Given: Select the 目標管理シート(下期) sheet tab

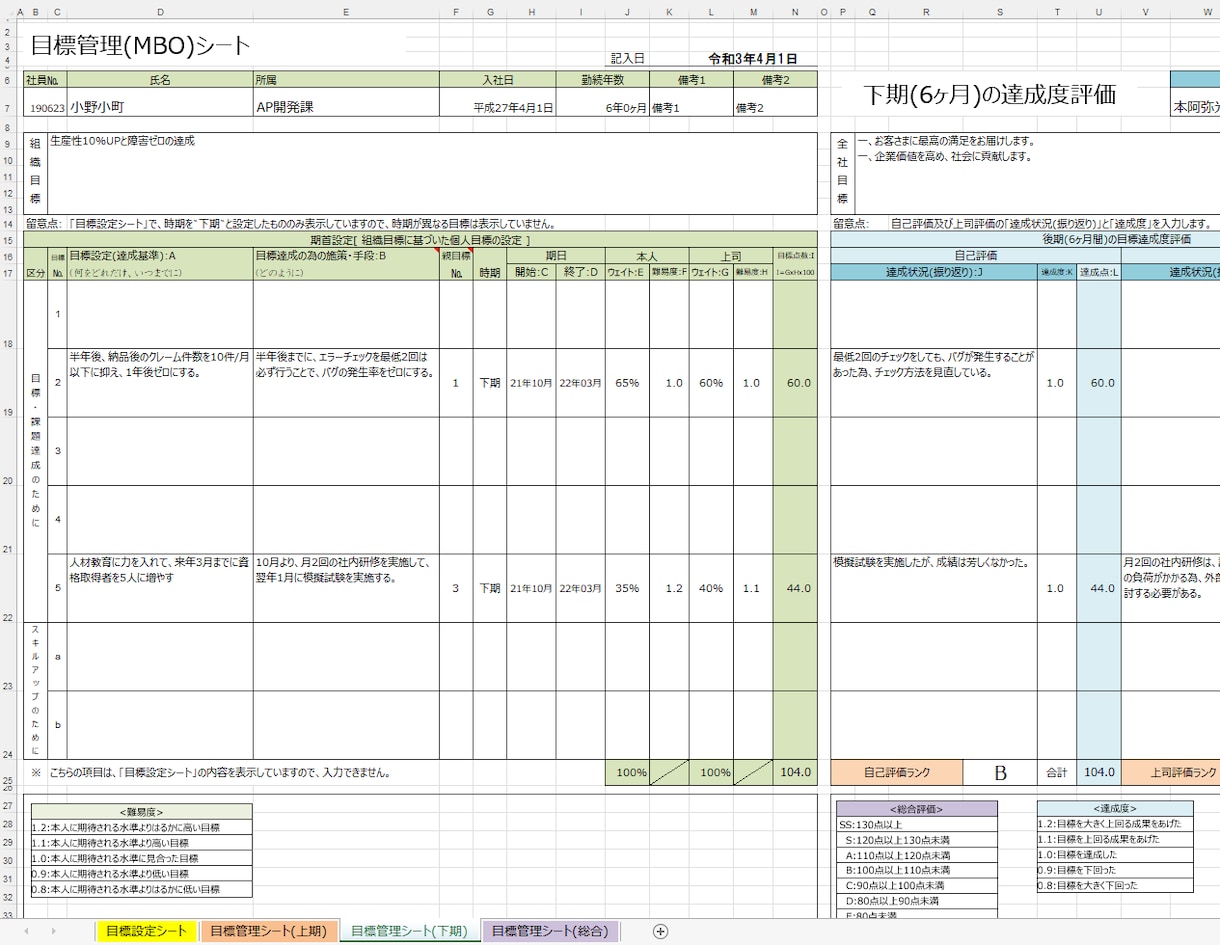Looking at the screenshot, I should pos(409,931).
